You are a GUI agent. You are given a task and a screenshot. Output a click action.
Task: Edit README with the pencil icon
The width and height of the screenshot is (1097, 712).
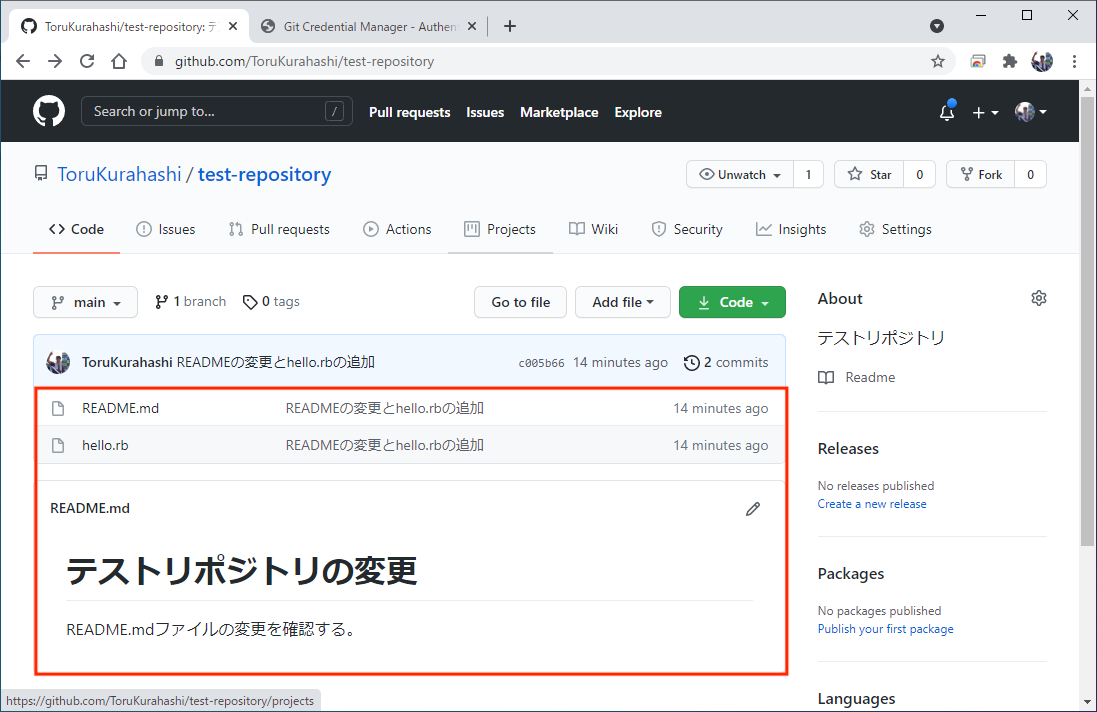click(753, 508)
